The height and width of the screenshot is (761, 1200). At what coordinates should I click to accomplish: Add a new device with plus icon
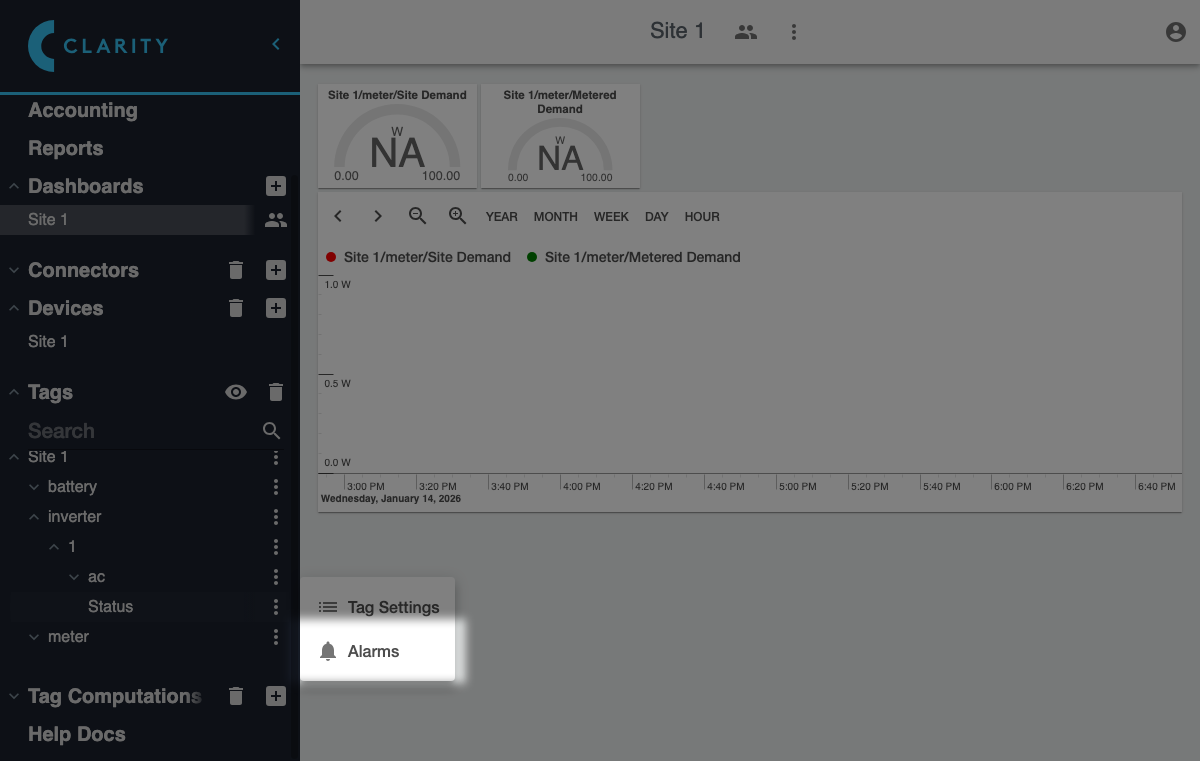pyautogui.click(x=276, y=308)
